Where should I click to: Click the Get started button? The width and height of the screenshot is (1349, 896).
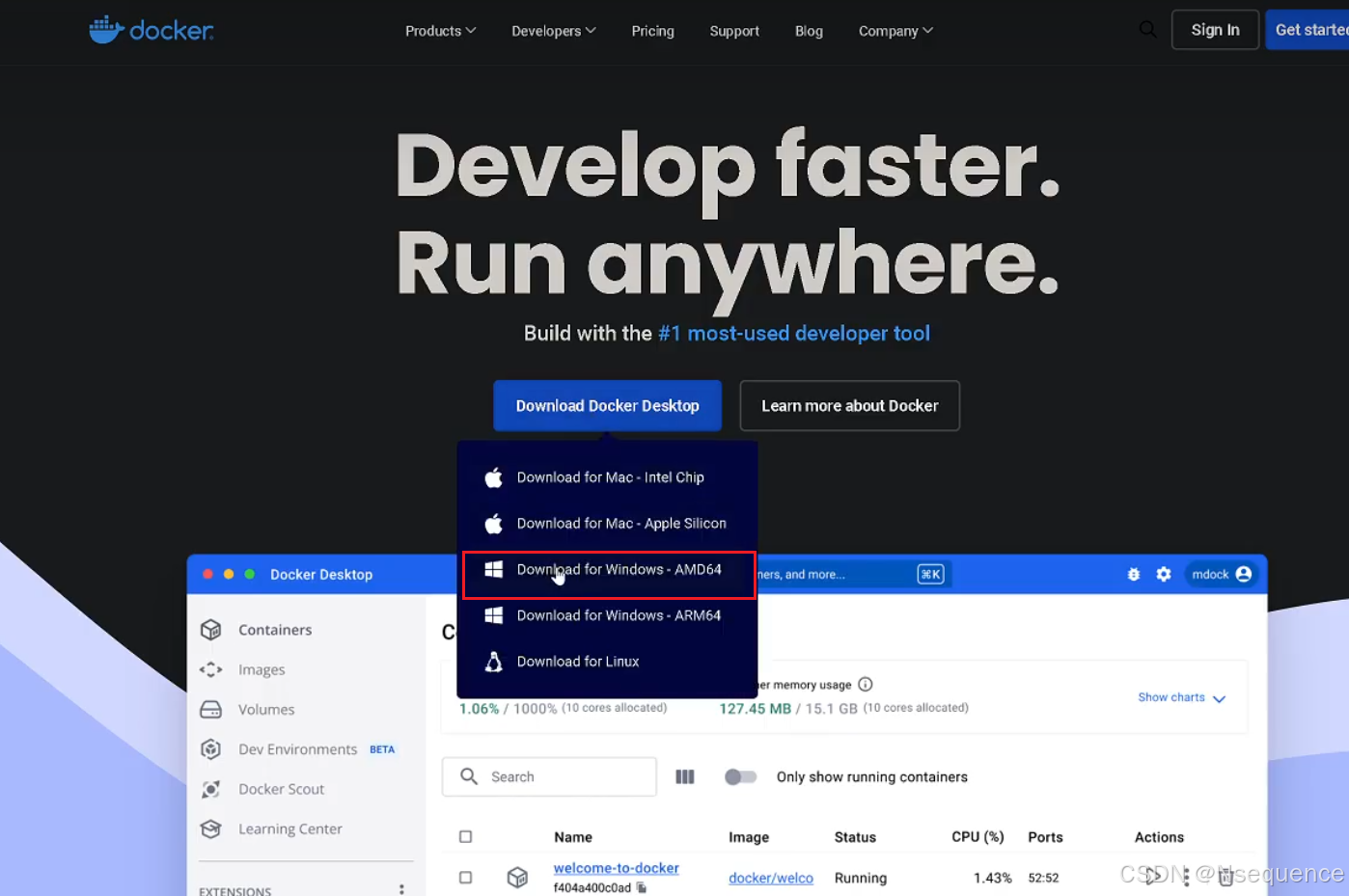[x=1308, y=30]
